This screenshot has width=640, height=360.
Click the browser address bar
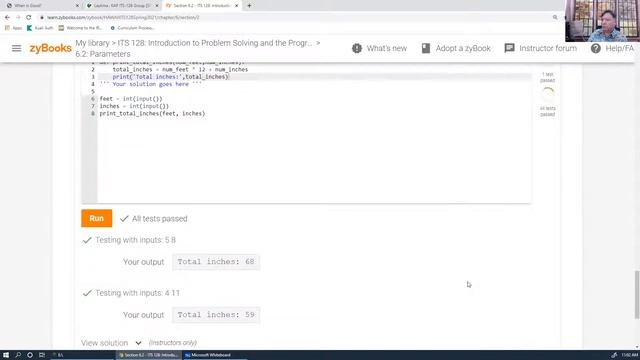pyautogui.click(x=294, y=18)
